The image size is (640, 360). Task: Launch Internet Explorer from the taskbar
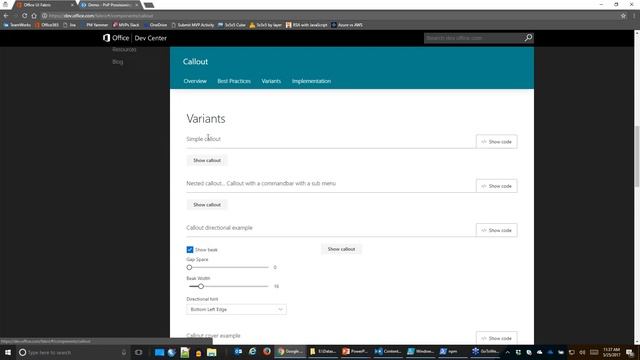tap(253, 351)
